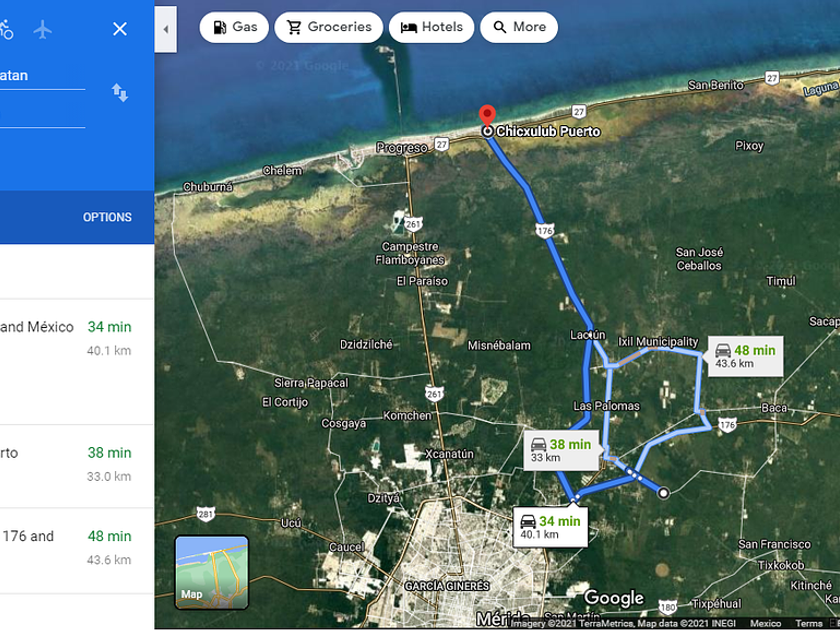The width and height of the screenshot is (840, 630).
Task: Search for Hotels nearby
Action: coord(431,27)
